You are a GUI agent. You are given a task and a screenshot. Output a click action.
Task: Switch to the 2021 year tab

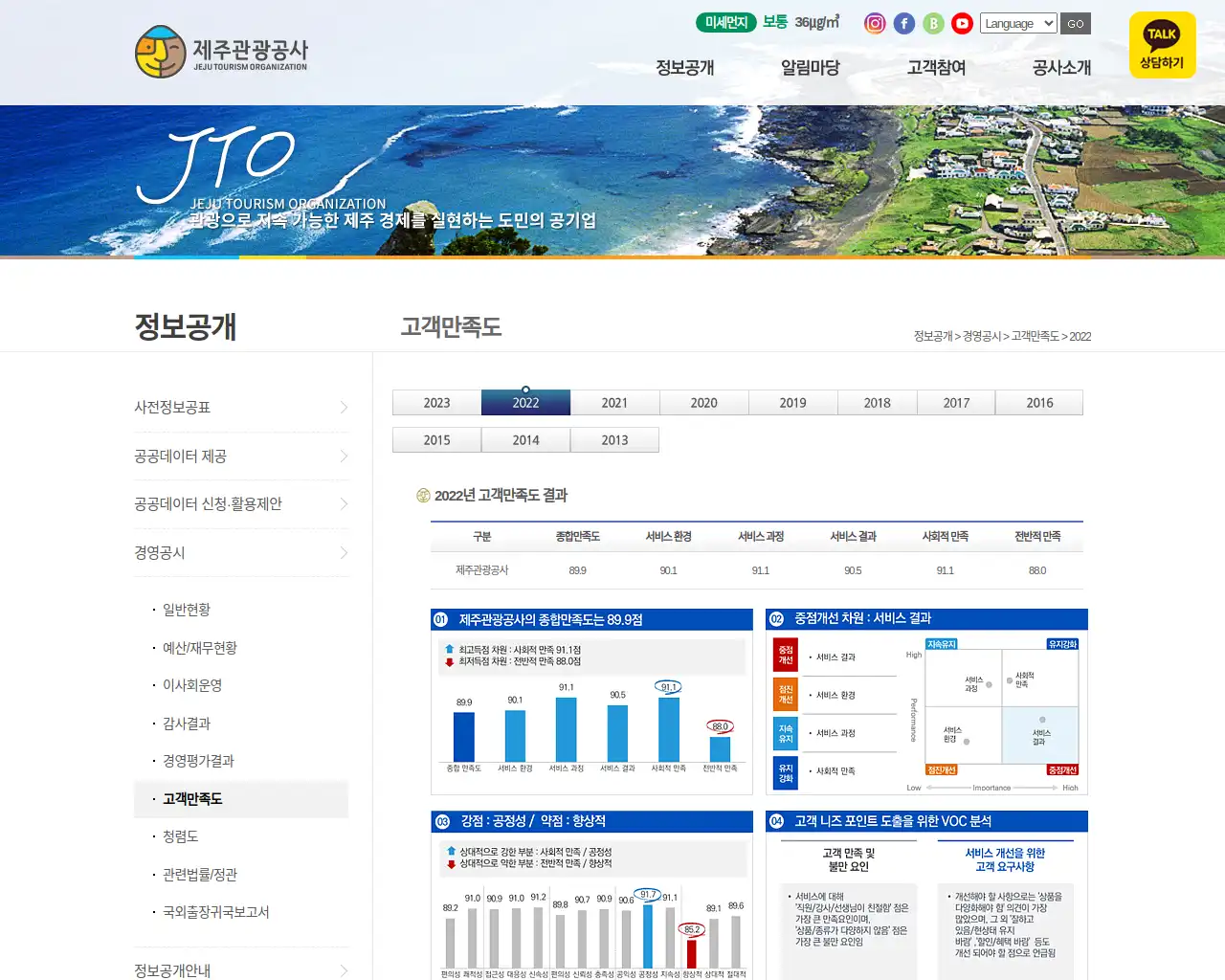coord(614,402)
